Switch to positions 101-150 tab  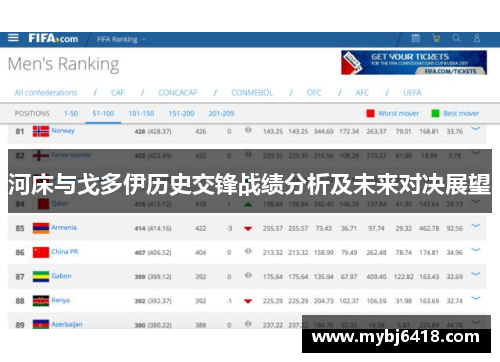tap(141, 113)
